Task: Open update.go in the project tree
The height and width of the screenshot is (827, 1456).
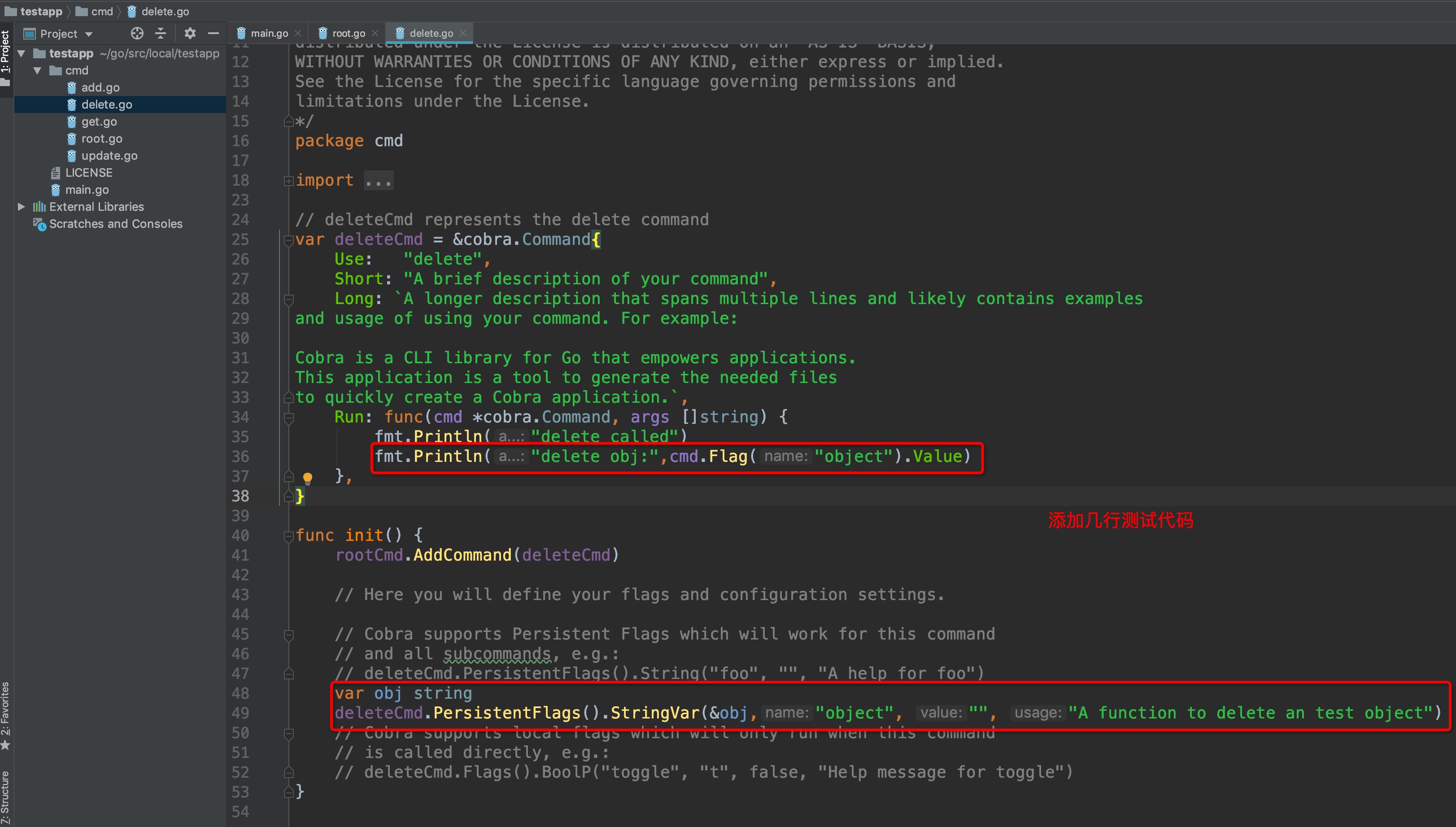Action: [109, 156]
